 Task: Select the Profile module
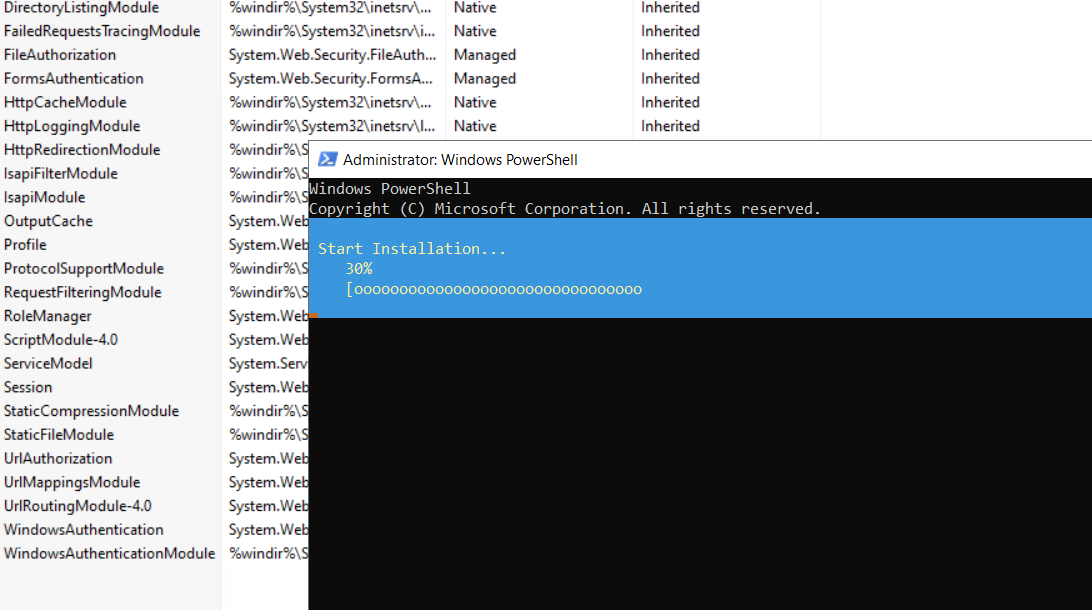pos(25,244)
